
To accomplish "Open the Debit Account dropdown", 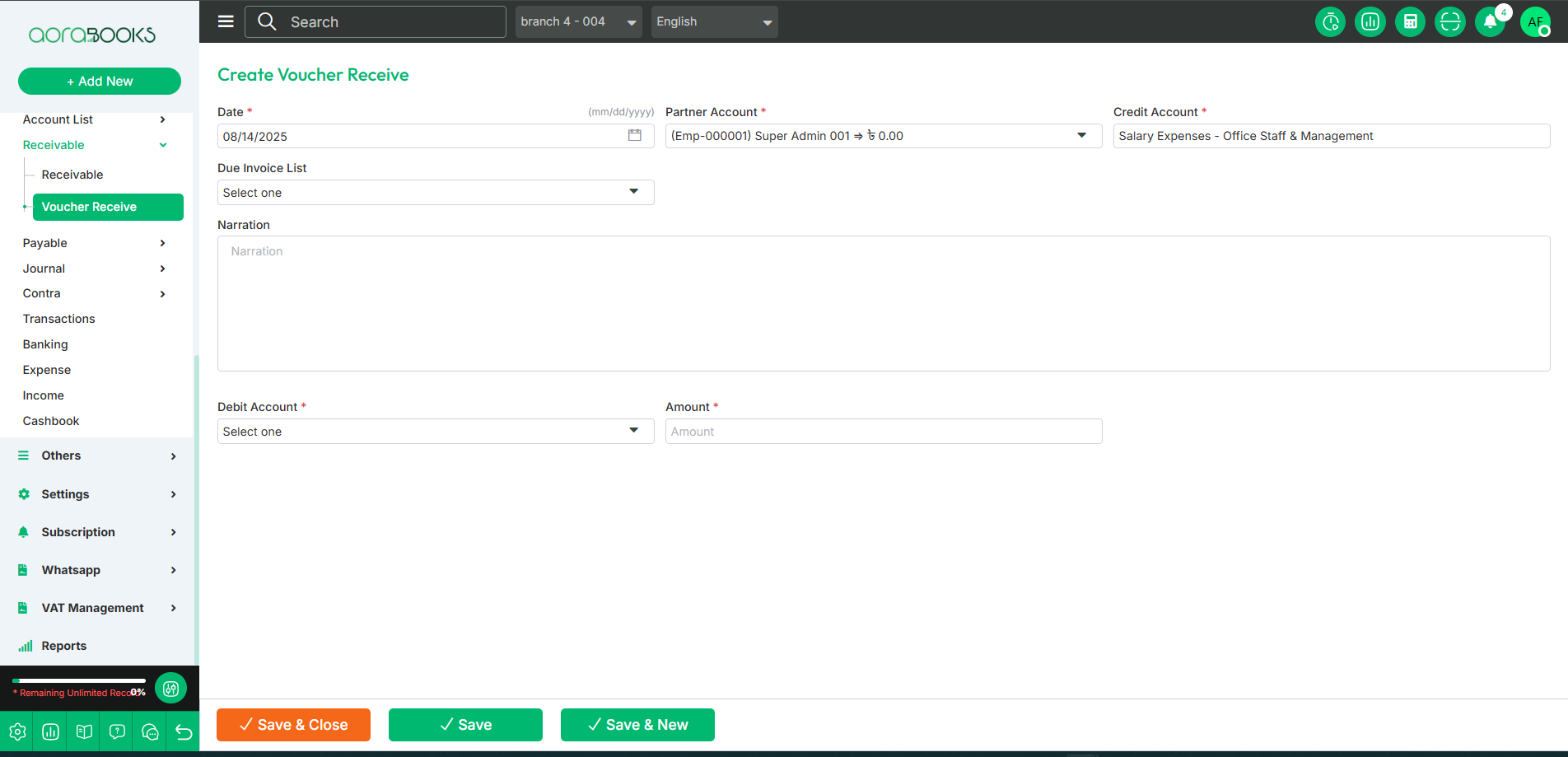I will coord(435,432).
